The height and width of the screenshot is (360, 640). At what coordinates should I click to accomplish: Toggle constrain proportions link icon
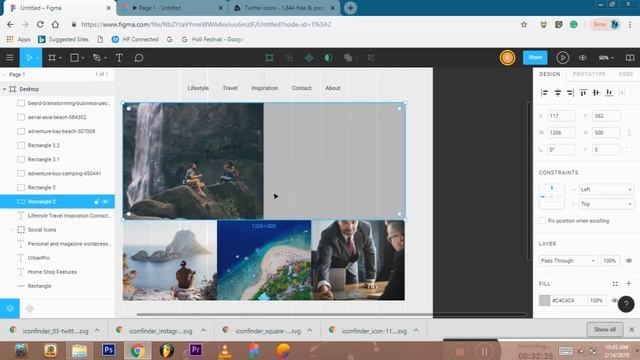click(629, 133)
